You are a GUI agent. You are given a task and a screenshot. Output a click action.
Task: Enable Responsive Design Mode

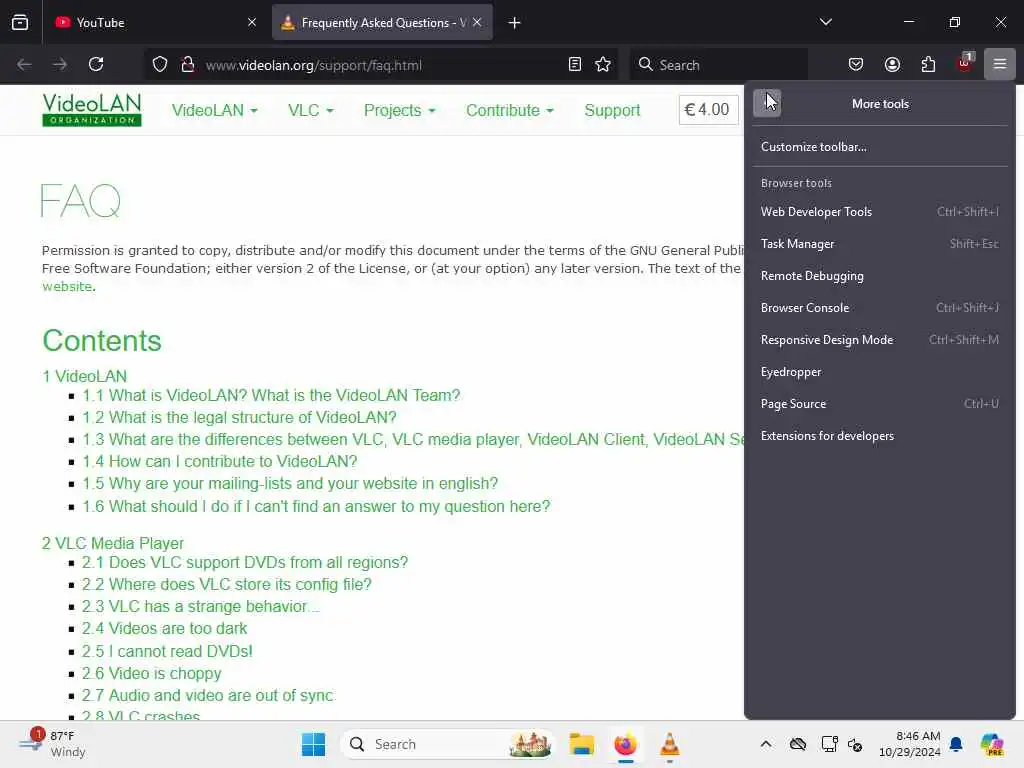pos(880,340)
